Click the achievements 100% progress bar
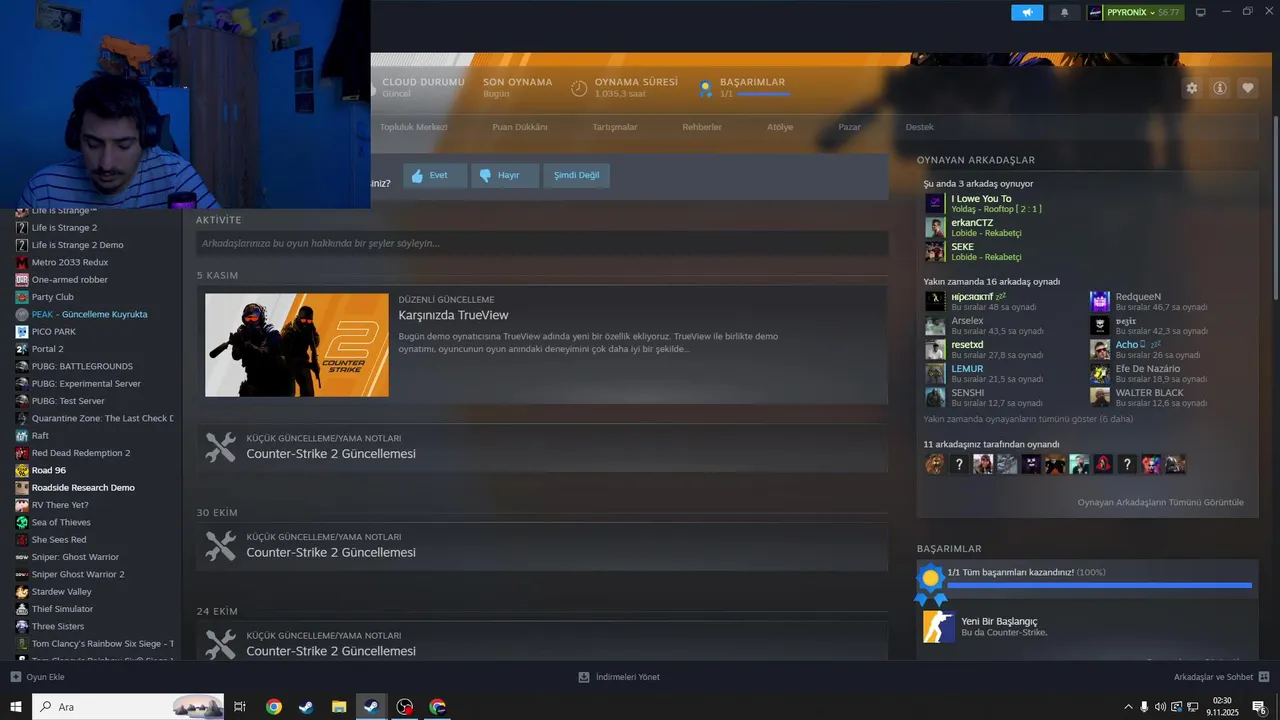1280x720 pixels. pos(1099,585)
